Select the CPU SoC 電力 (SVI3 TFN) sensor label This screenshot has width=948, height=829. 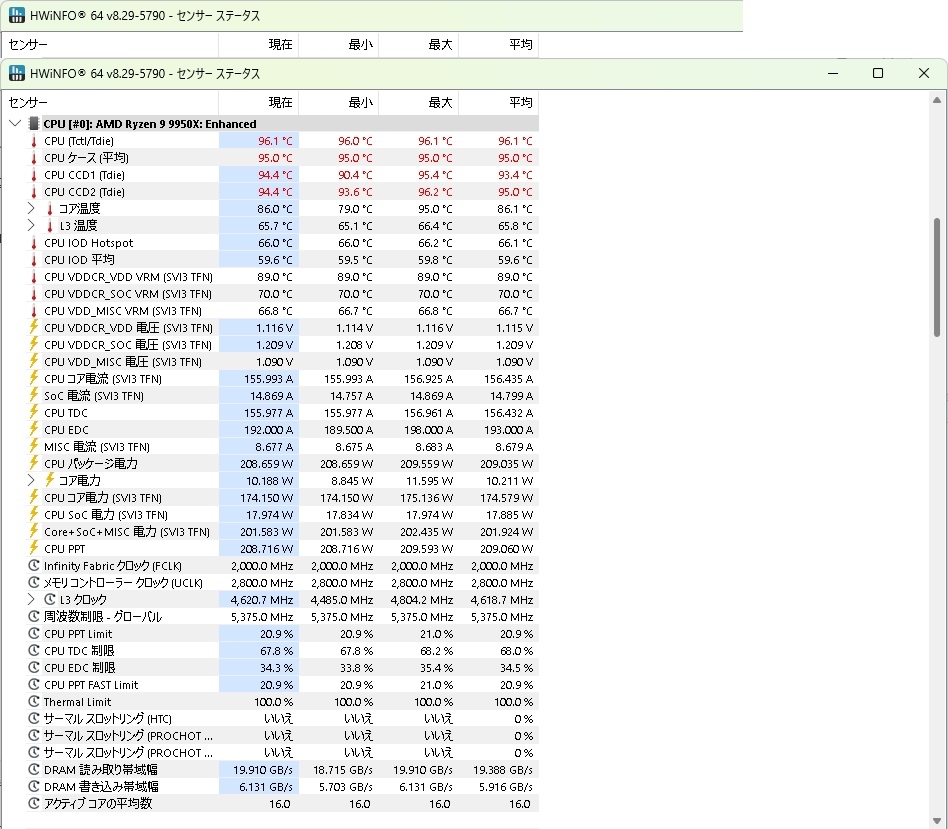pos(106,515)
